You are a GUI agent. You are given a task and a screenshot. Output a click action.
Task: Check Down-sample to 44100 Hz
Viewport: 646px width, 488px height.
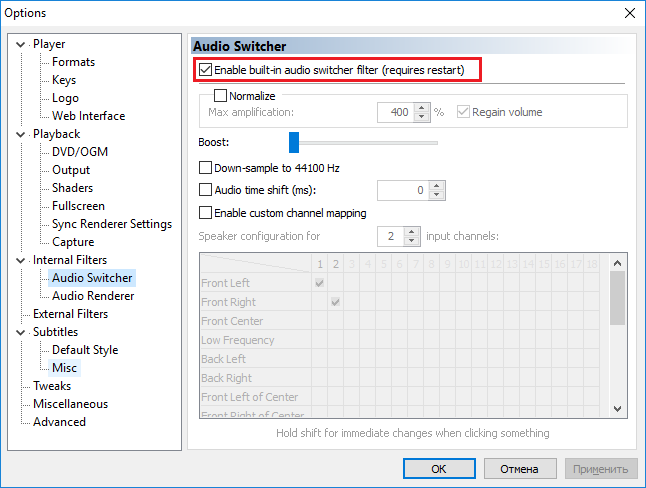point(206,168)
